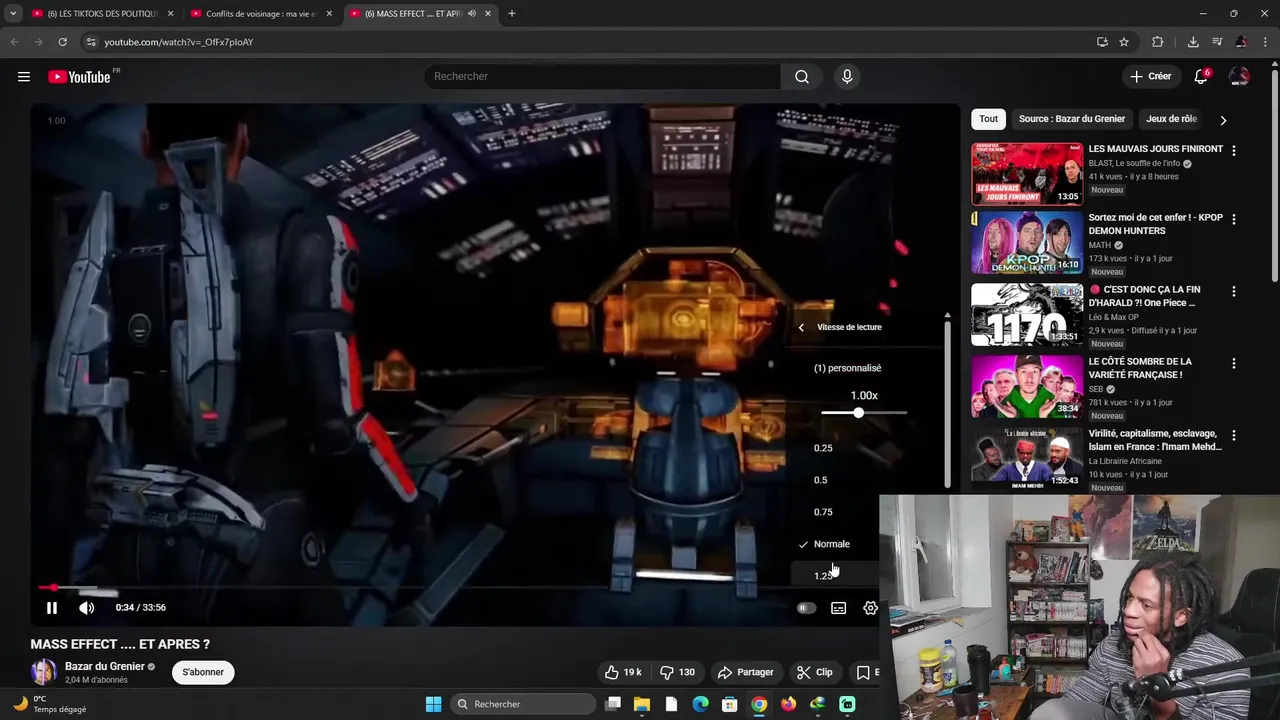The height and width of the screenshot is (720, 1280).
Task: Select the Source : Bazar du Grenier chip
Action: click(1072, 119)
